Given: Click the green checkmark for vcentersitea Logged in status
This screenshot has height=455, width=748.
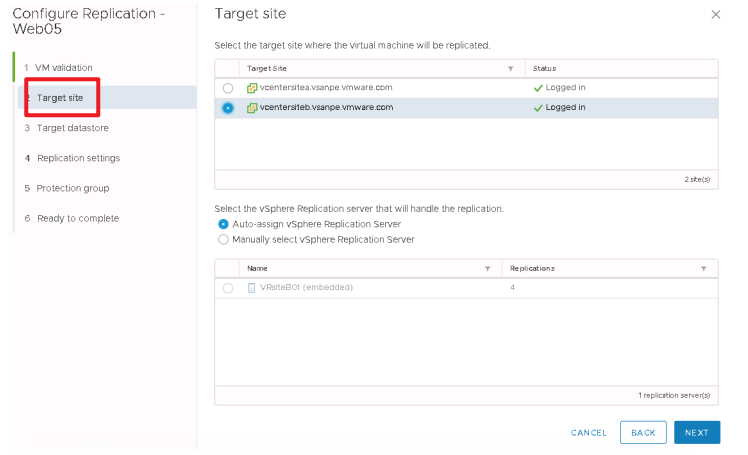Looking at the screenshot, I should 538,88.
